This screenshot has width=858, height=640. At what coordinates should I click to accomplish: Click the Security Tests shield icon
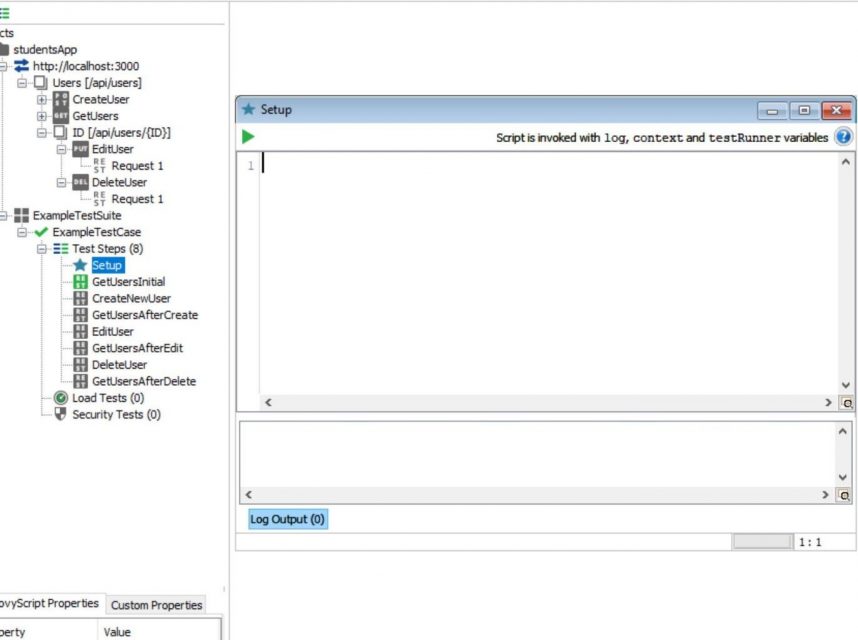(x=59, y=414)
